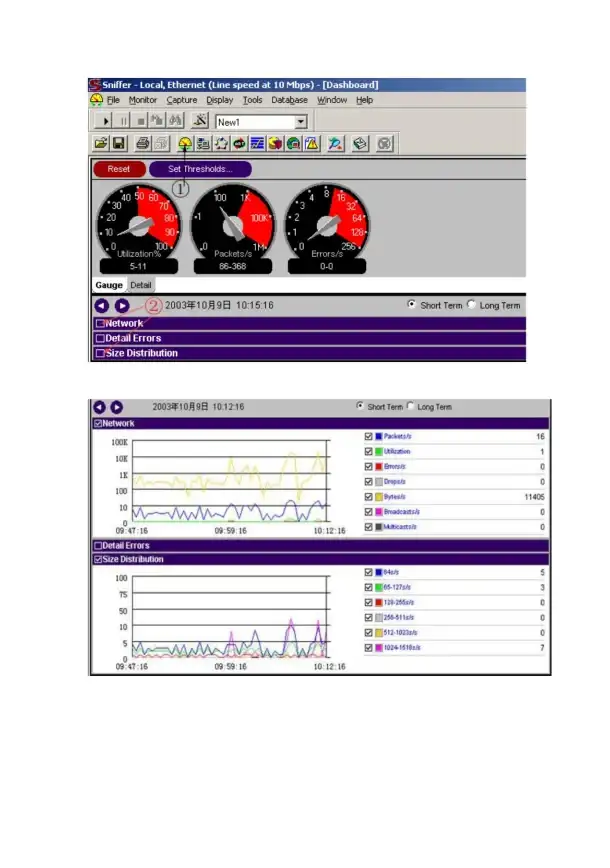Open the Monitor menu
610x868 pixels.
(x=143, y=100)
